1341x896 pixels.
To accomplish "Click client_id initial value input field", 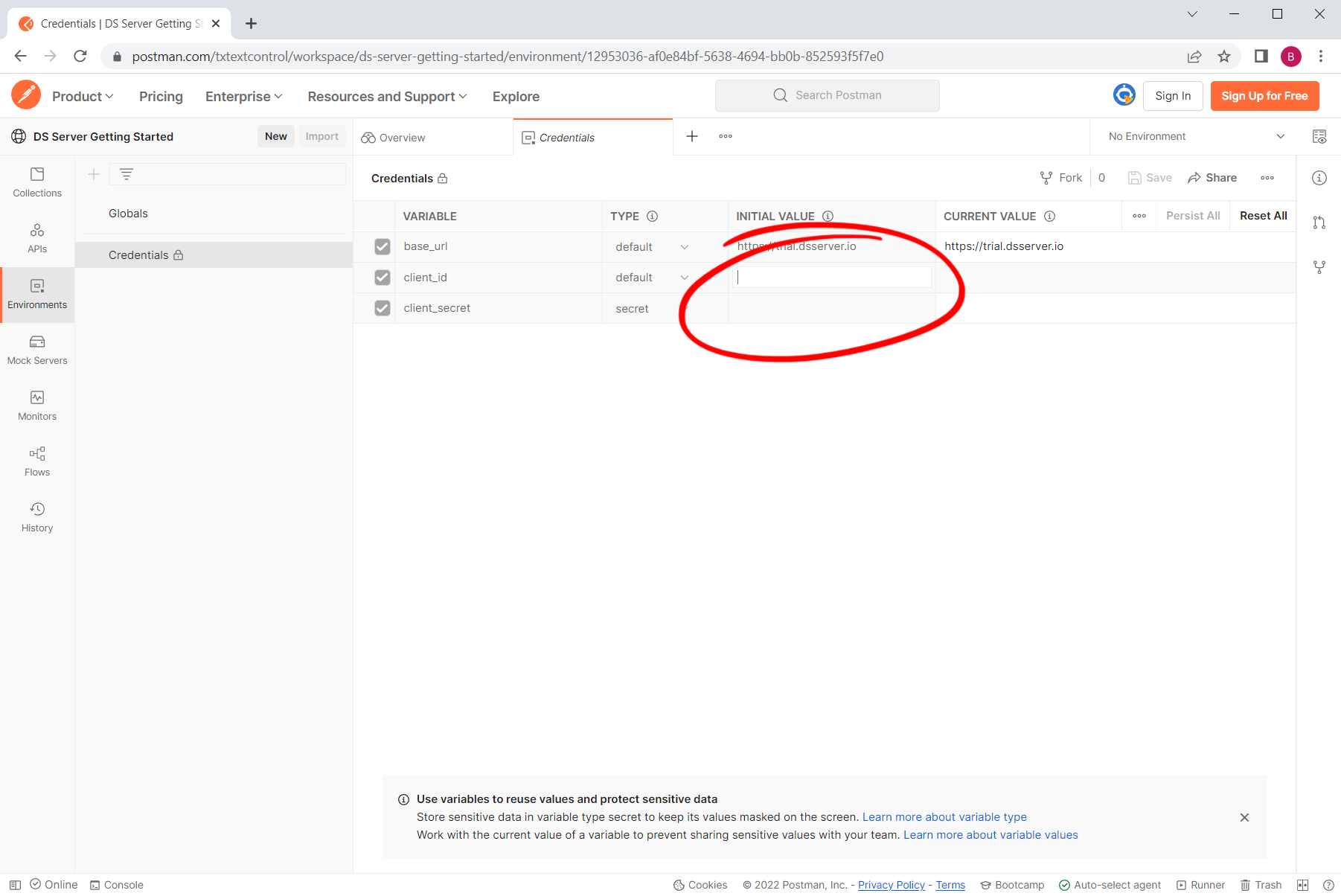I will coord(832,278).
